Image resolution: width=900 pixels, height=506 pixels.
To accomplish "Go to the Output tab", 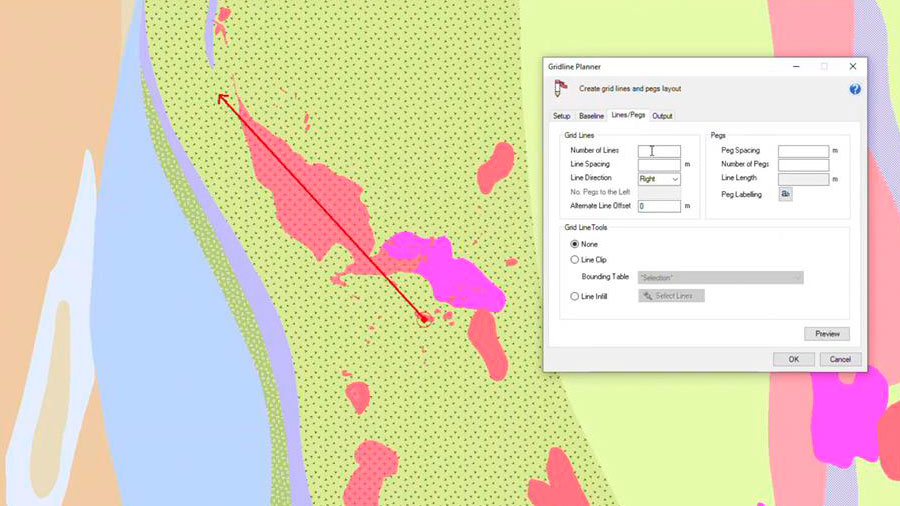I will click(x=662, y=116).
